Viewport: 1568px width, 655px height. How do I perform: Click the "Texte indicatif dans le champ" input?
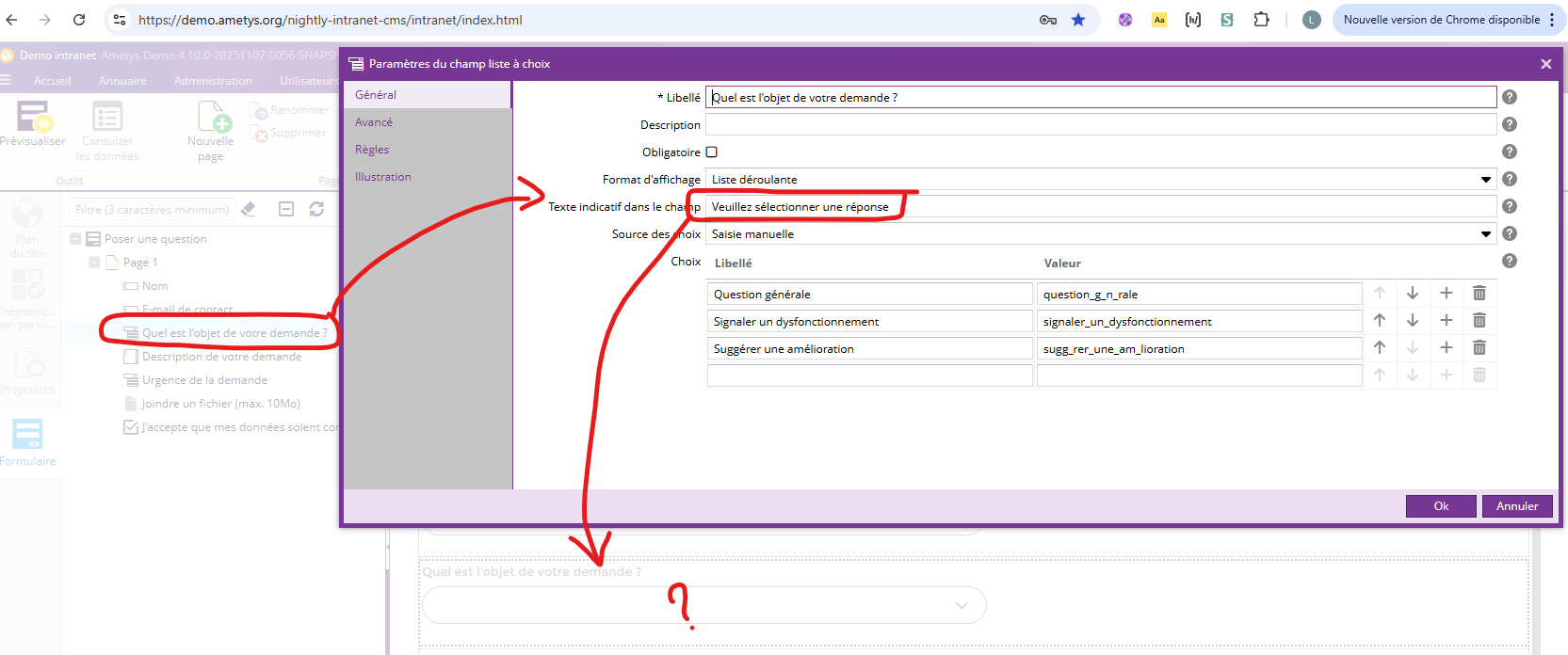pyautogui.click(x=1100, y=207)
